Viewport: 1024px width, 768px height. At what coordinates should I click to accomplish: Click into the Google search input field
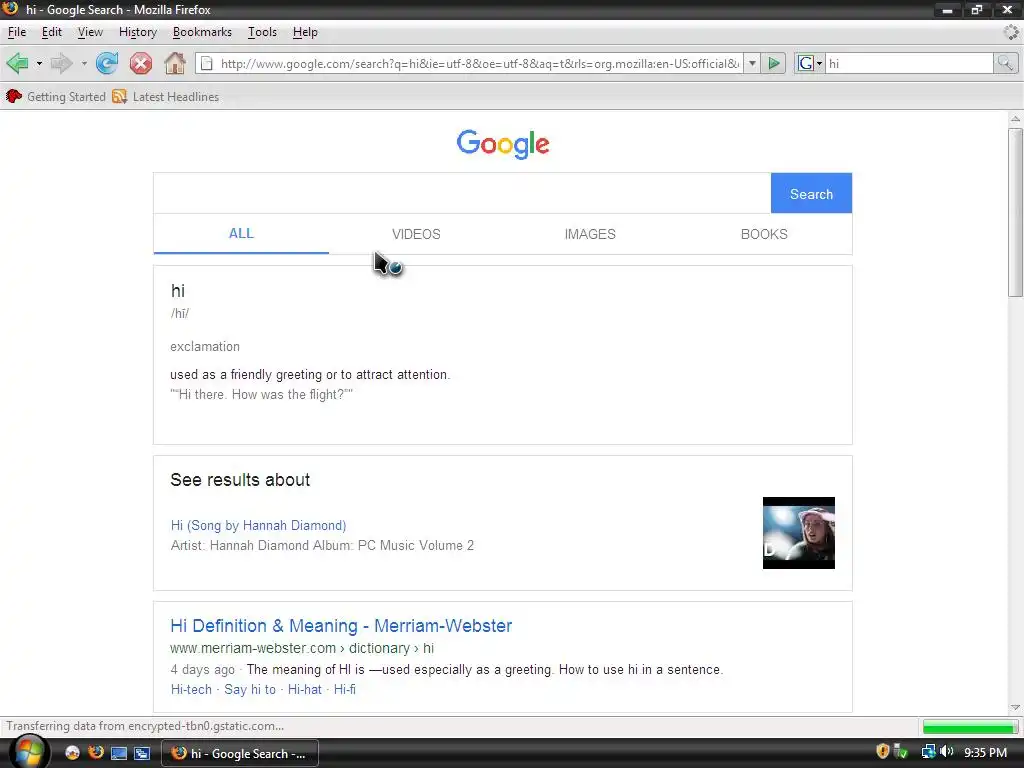pyautogui.click(x=462, y=193)
